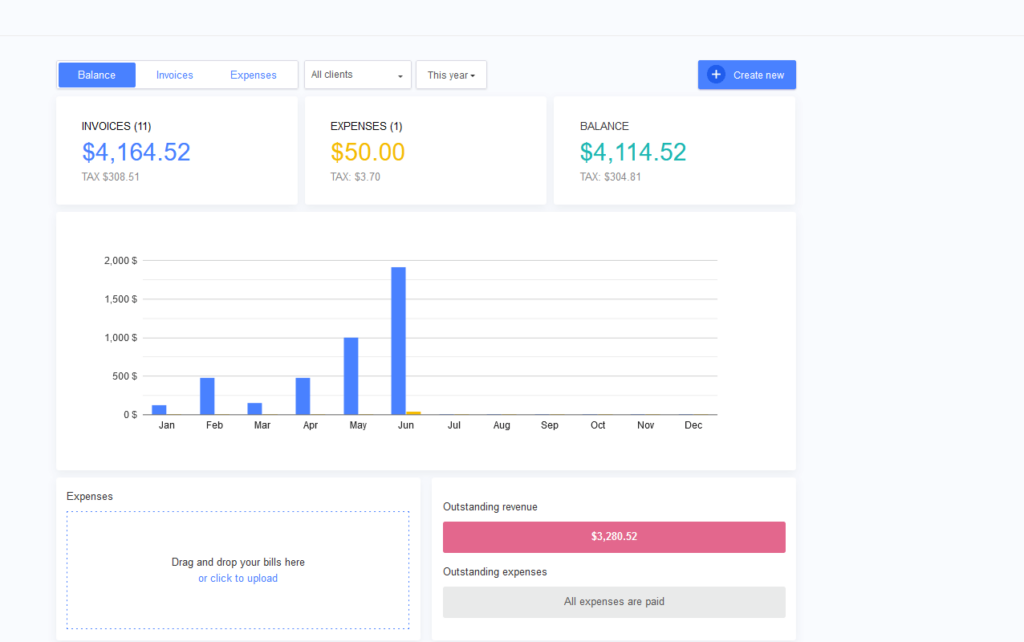Click the drag and drop bills area

pyautogui.click(x=238, y=545)
